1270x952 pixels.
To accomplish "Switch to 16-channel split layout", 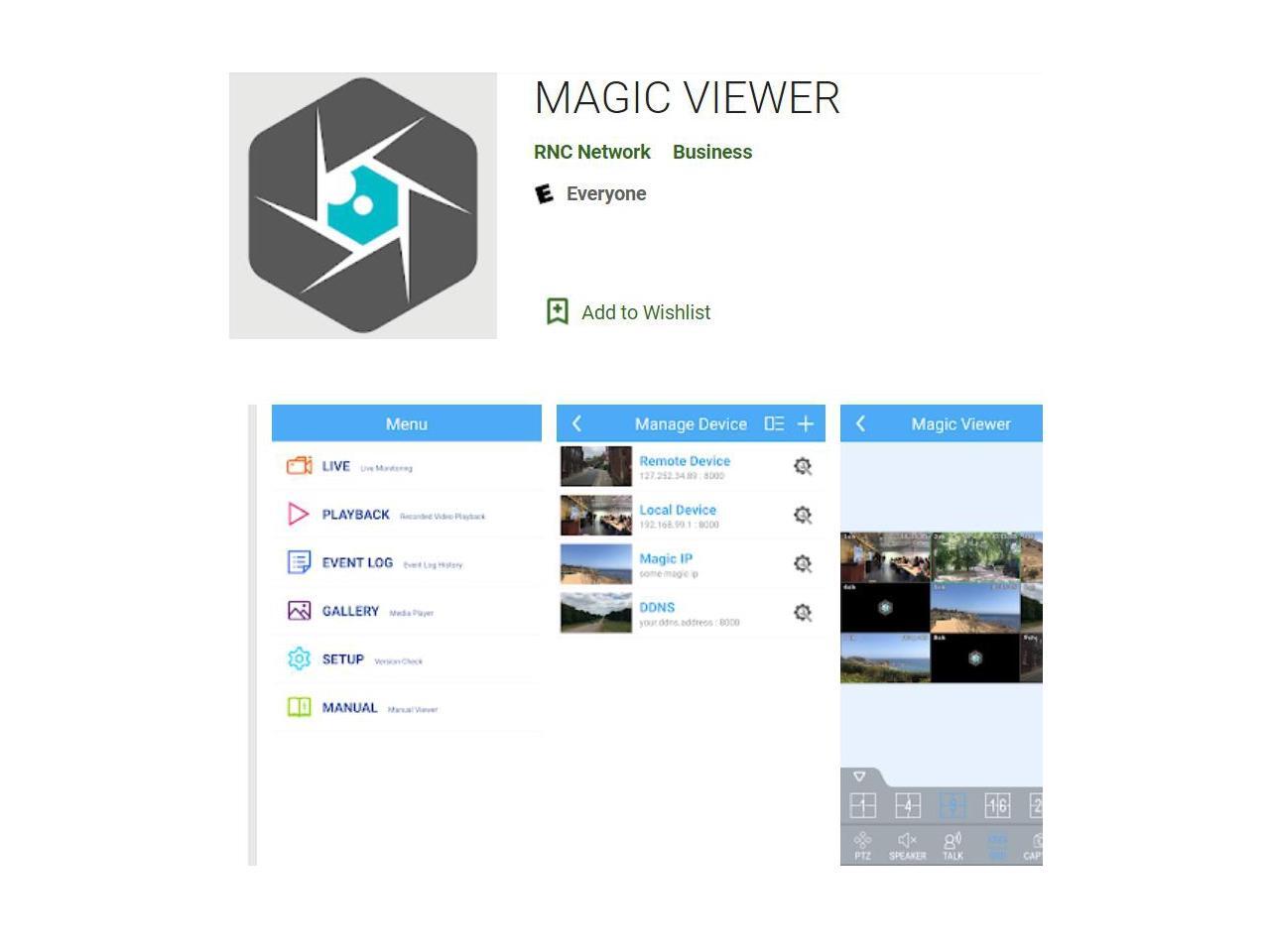I will [x=997, y=805].
